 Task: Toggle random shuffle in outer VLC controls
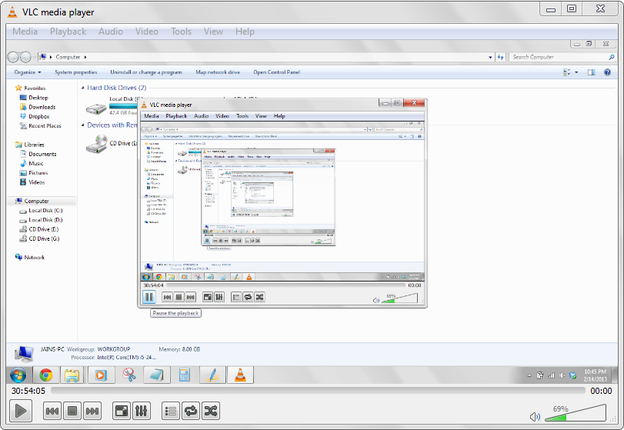click(211, 411)
